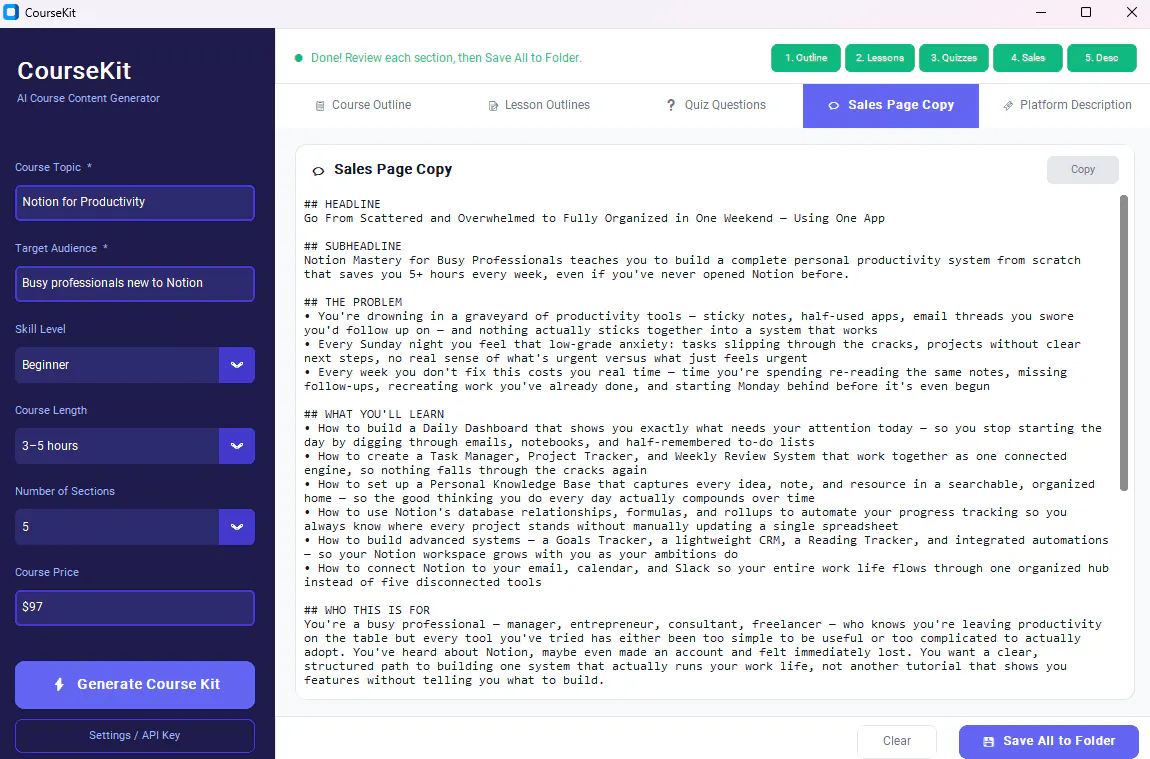Switch to the Course Outline tab
Image resolution: width=1150 pixels, height=759 pixels.
pyautogui.click(x=363, y=106)
